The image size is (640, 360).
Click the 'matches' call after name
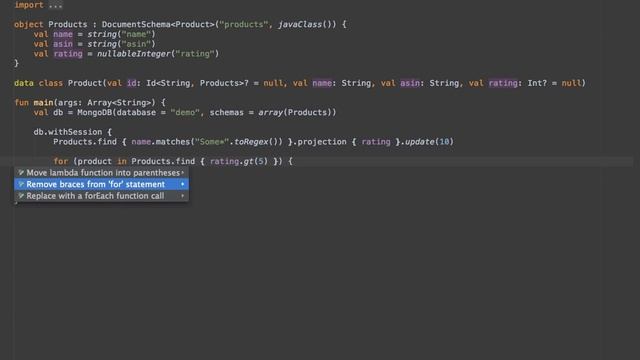pos(173,142)
